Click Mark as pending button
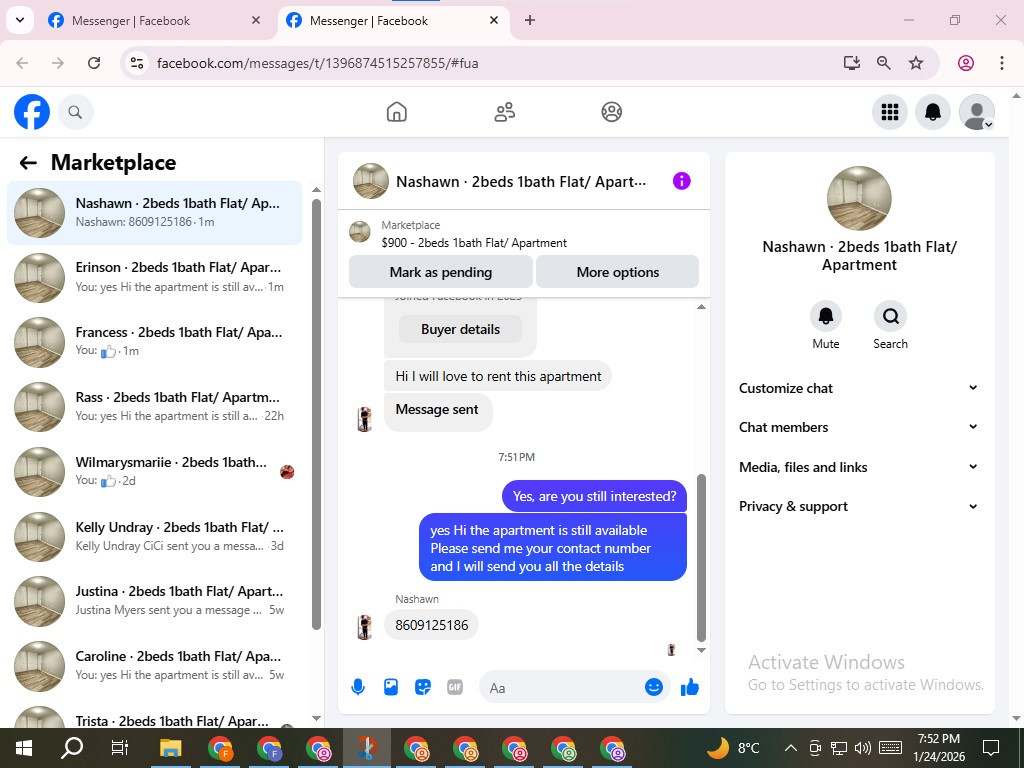1024x768 pixels. 441,272
